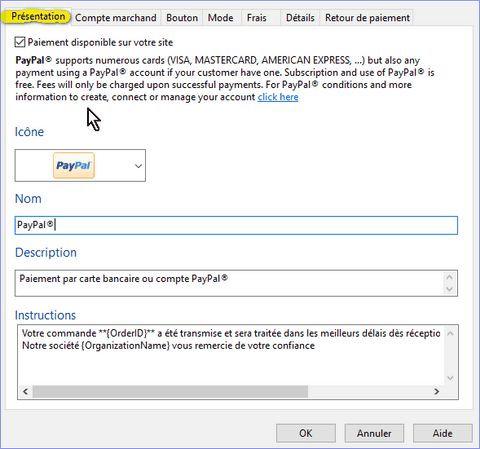The height and width of the screenshot is (449, 480).
Task: Click the 'Notre société {OrganizationName}' line
Action: coord(168,345)
